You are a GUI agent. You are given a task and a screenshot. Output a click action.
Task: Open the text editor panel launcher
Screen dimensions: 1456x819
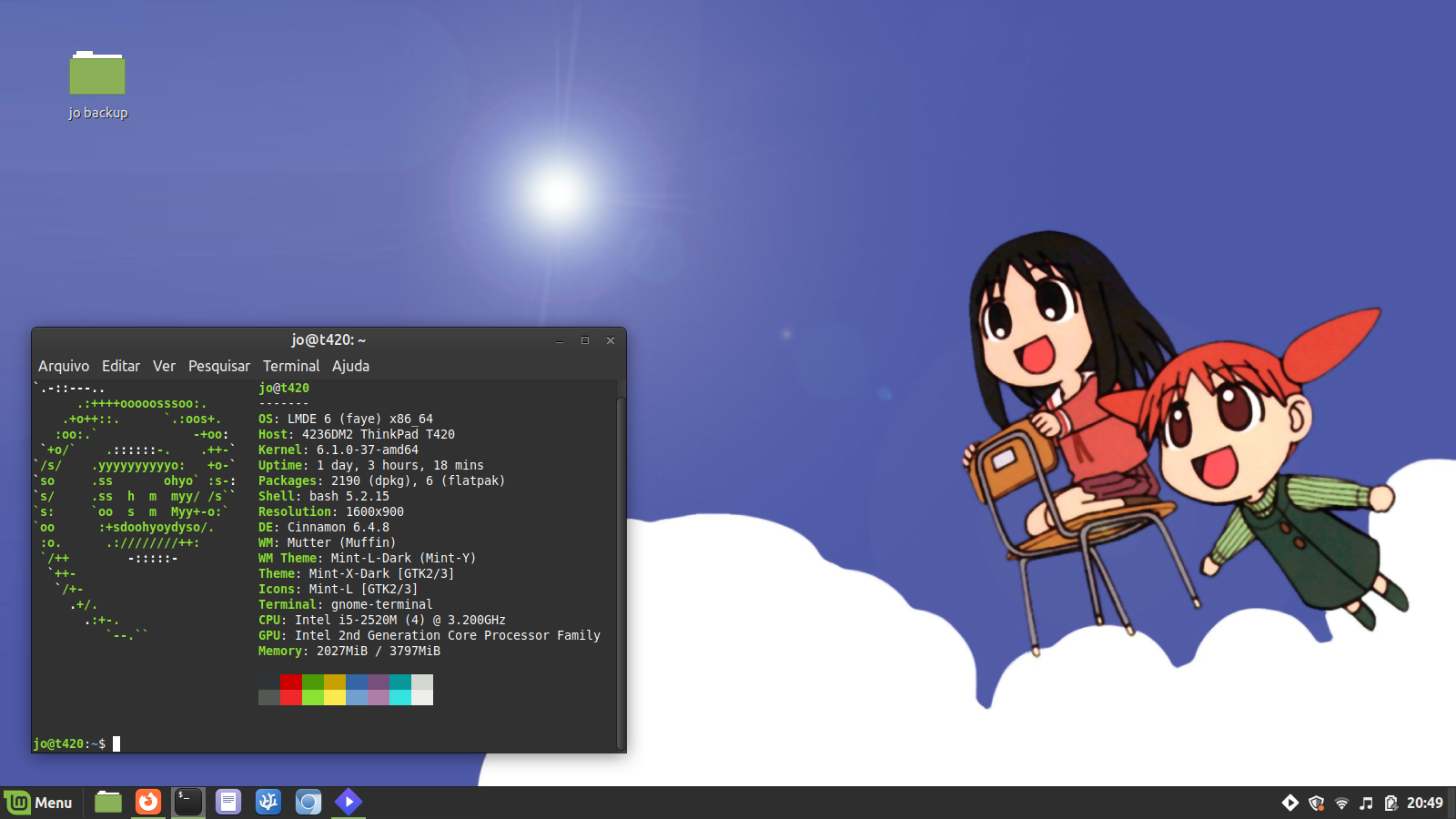click(228, 802)
